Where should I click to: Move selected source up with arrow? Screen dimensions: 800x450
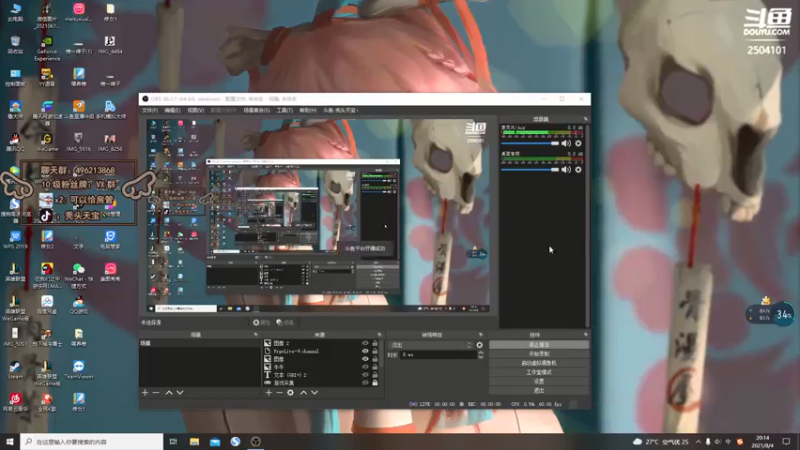click(304, 392)
